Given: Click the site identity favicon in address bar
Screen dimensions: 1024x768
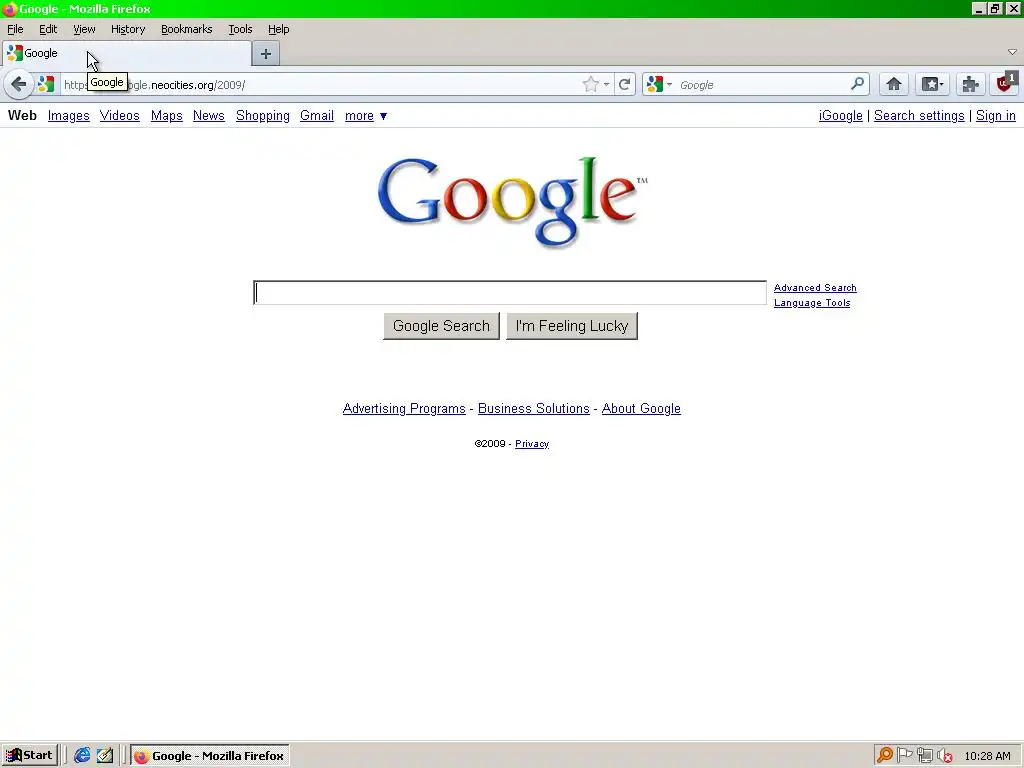Looking at the screenshot, I should pyautogui.click(x=46, y=84).
